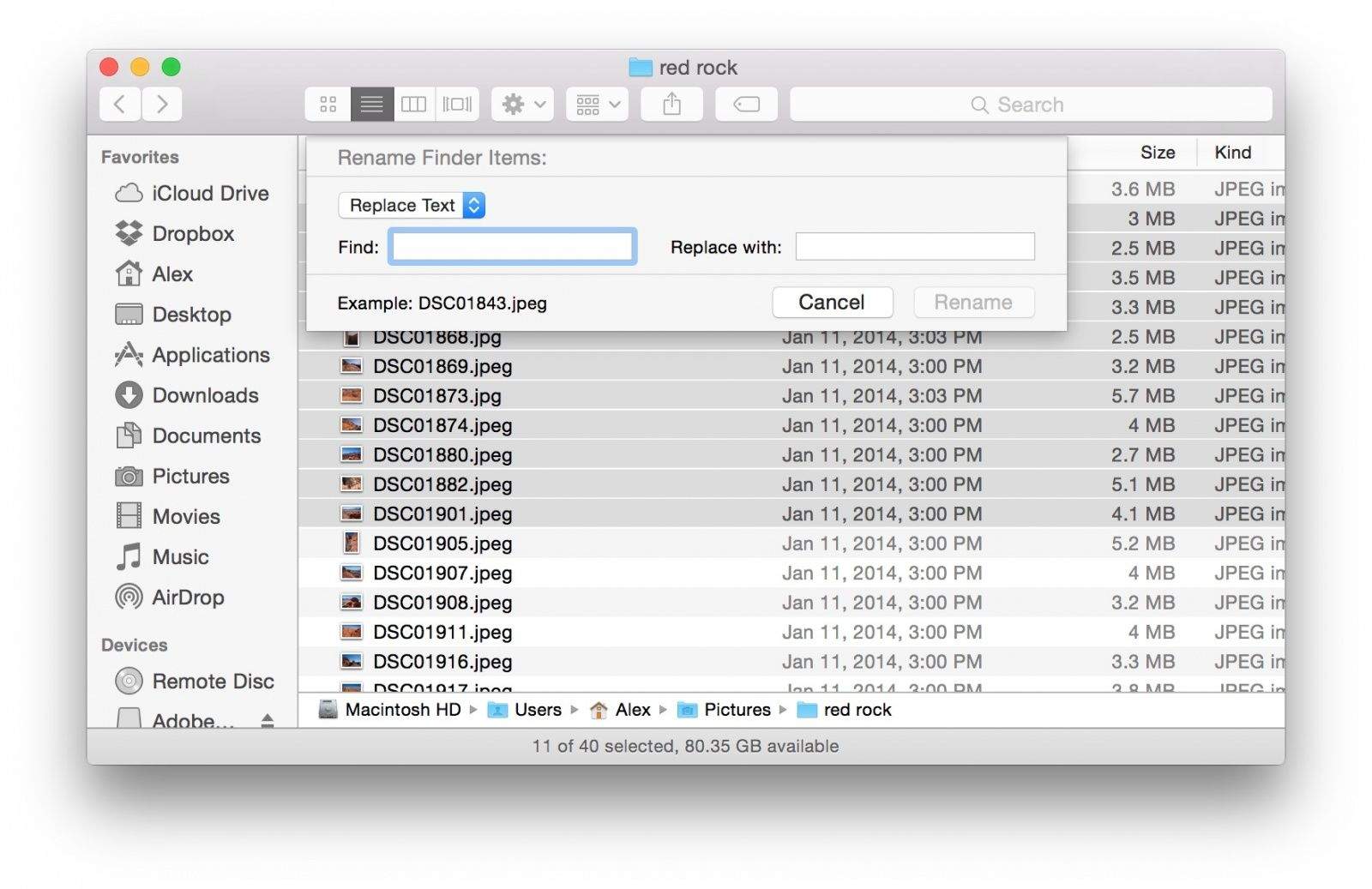
Task: Focus the Replace with field
Action: tap(915, 247)
